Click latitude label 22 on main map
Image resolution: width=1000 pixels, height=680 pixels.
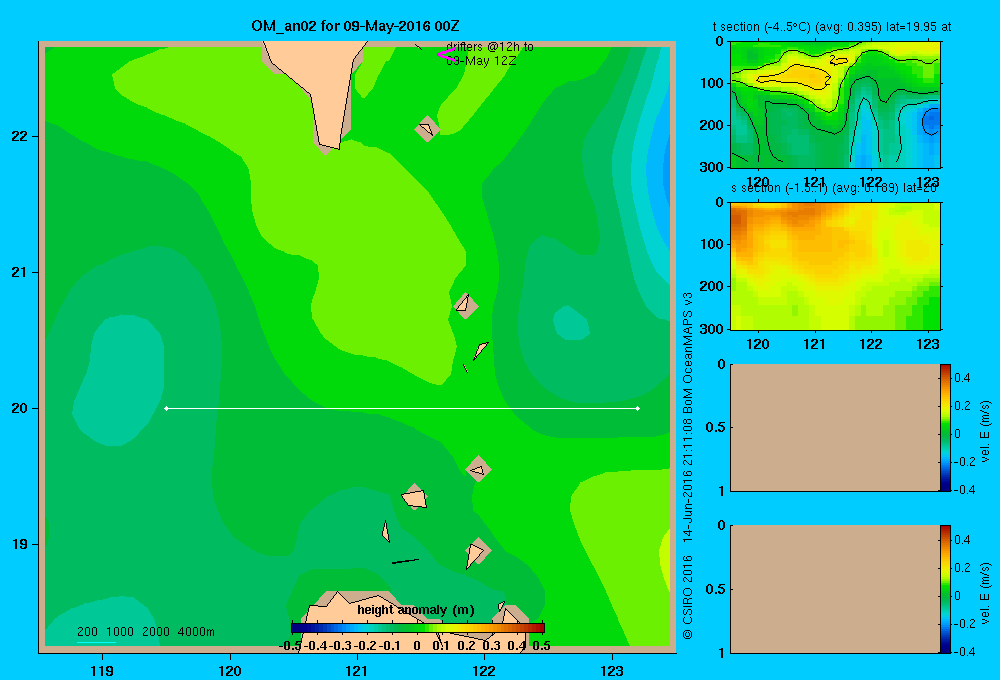point(19,136)
